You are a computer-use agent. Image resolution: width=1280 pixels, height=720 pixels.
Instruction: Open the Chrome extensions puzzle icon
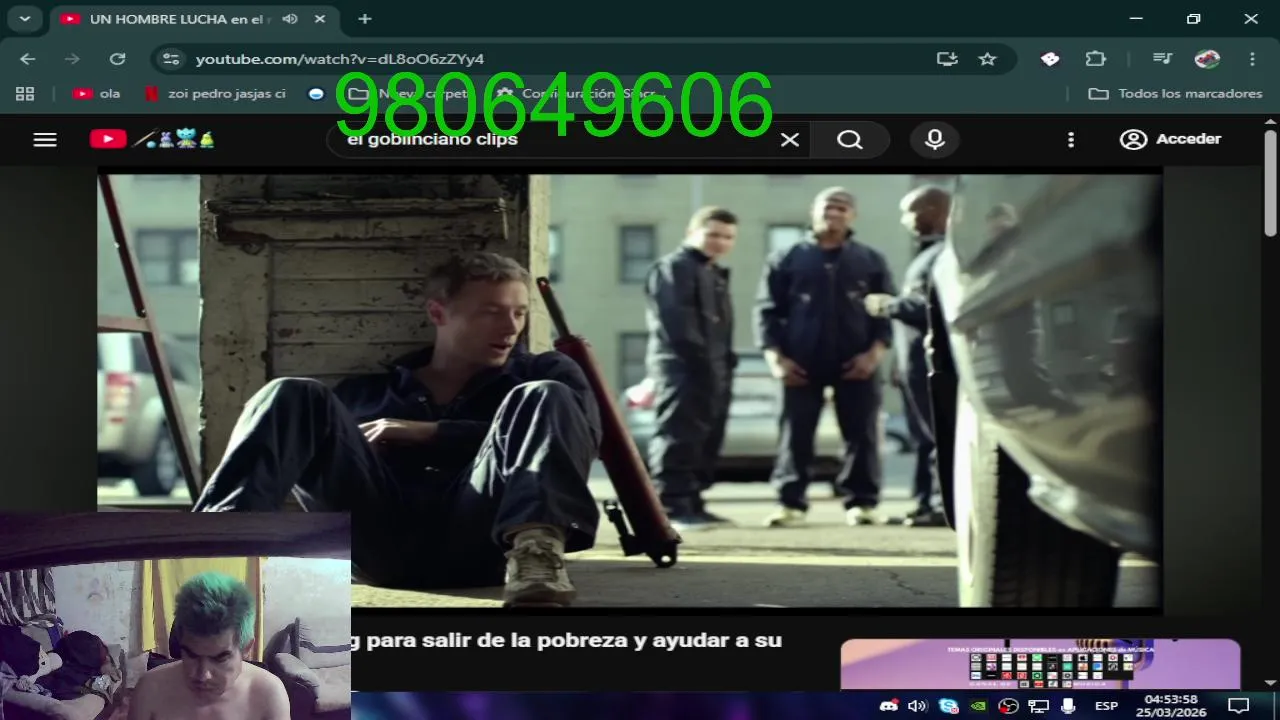[x=1096, y=59]
